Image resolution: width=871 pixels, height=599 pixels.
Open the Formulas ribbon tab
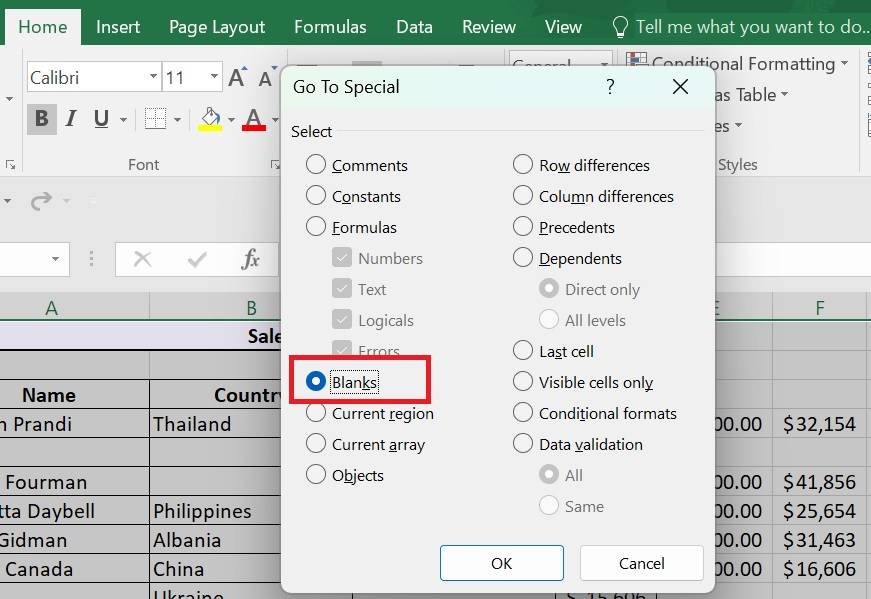pyautogui.click(x=330, y=27)
